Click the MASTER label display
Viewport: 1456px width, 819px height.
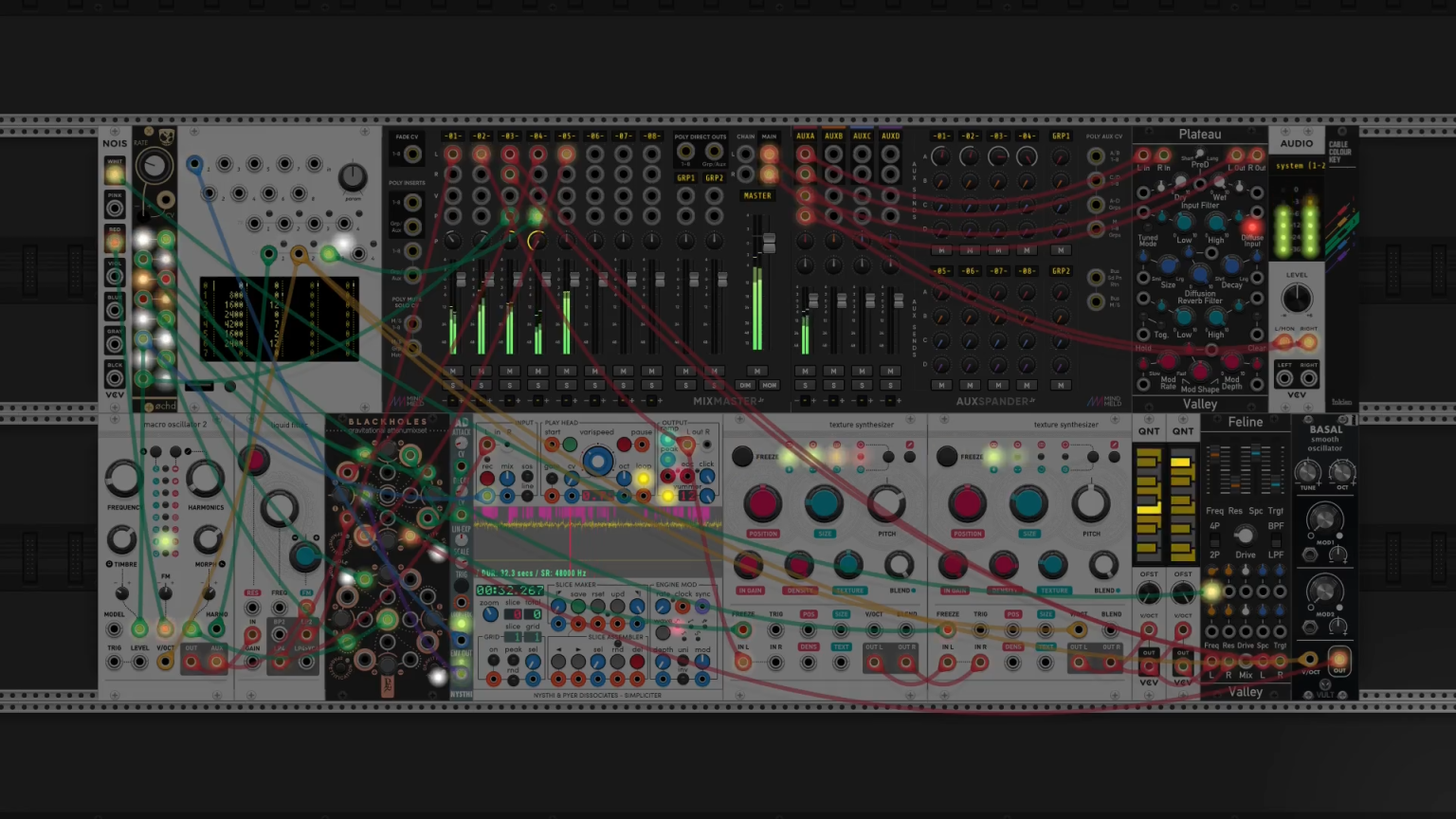[756, 195]
